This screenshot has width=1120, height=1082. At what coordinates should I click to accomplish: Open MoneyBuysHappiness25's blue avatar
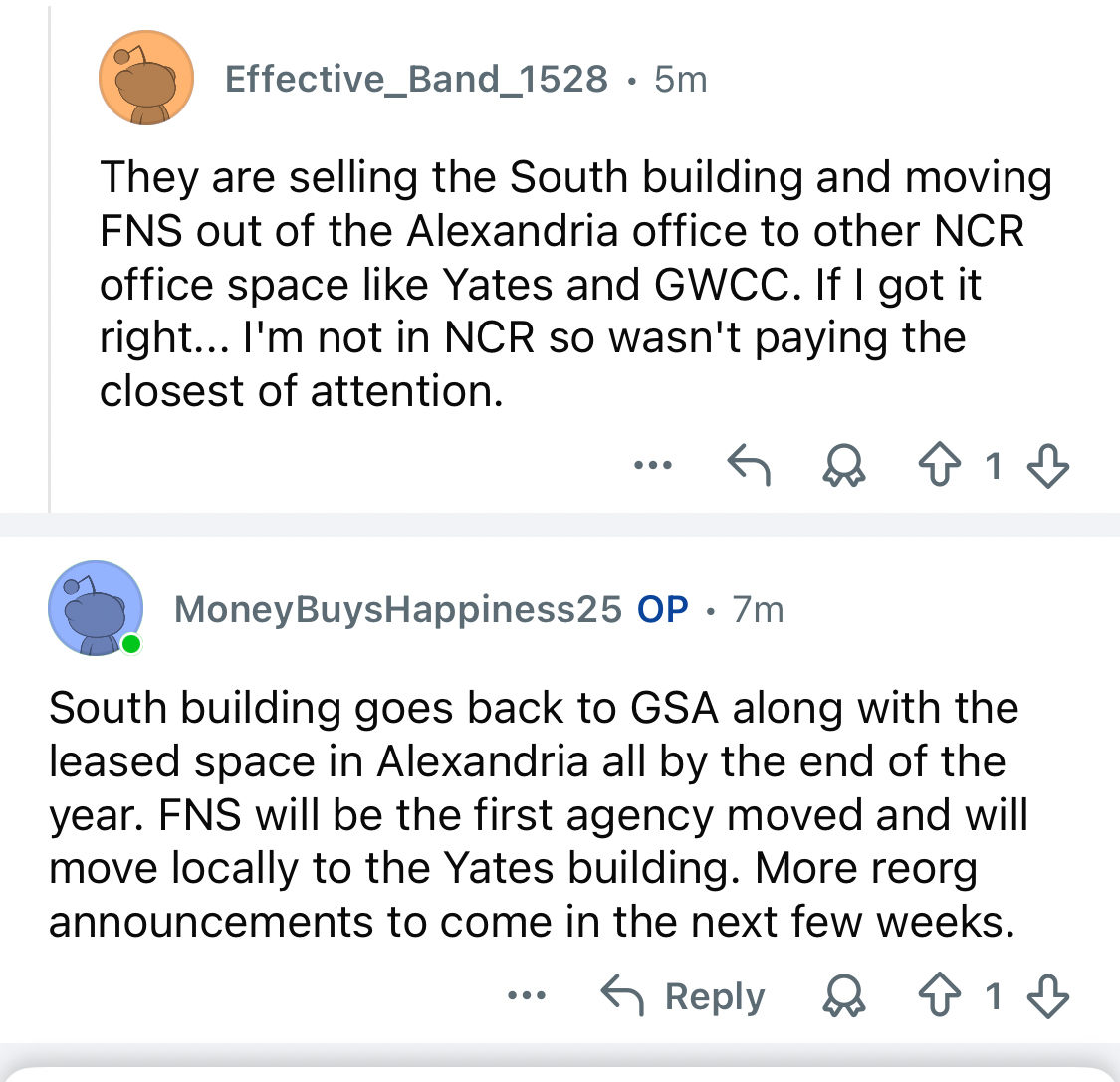95,608
